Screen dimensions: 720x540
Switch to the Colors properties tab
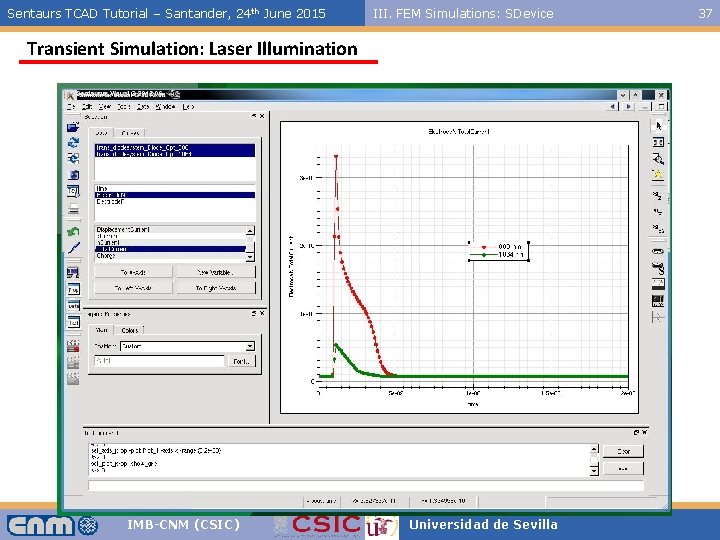coord(129,330)
